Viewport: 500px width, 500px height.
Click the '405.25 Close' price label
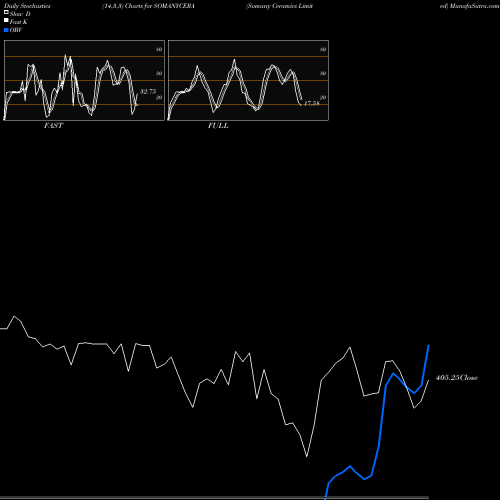457,378
